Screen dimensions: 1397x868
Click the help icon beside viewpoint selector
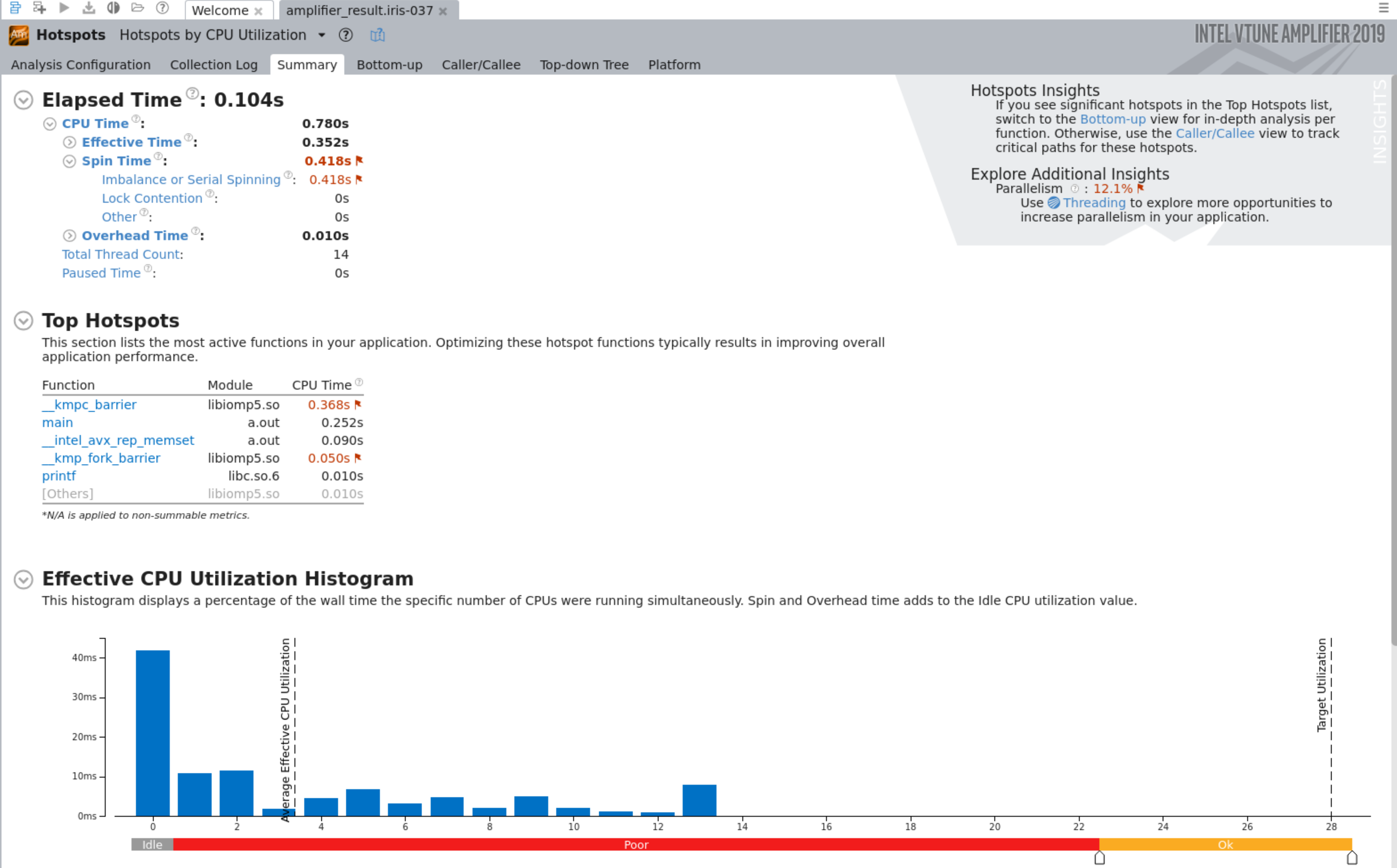pyautogui.click(x=345, y=35)
